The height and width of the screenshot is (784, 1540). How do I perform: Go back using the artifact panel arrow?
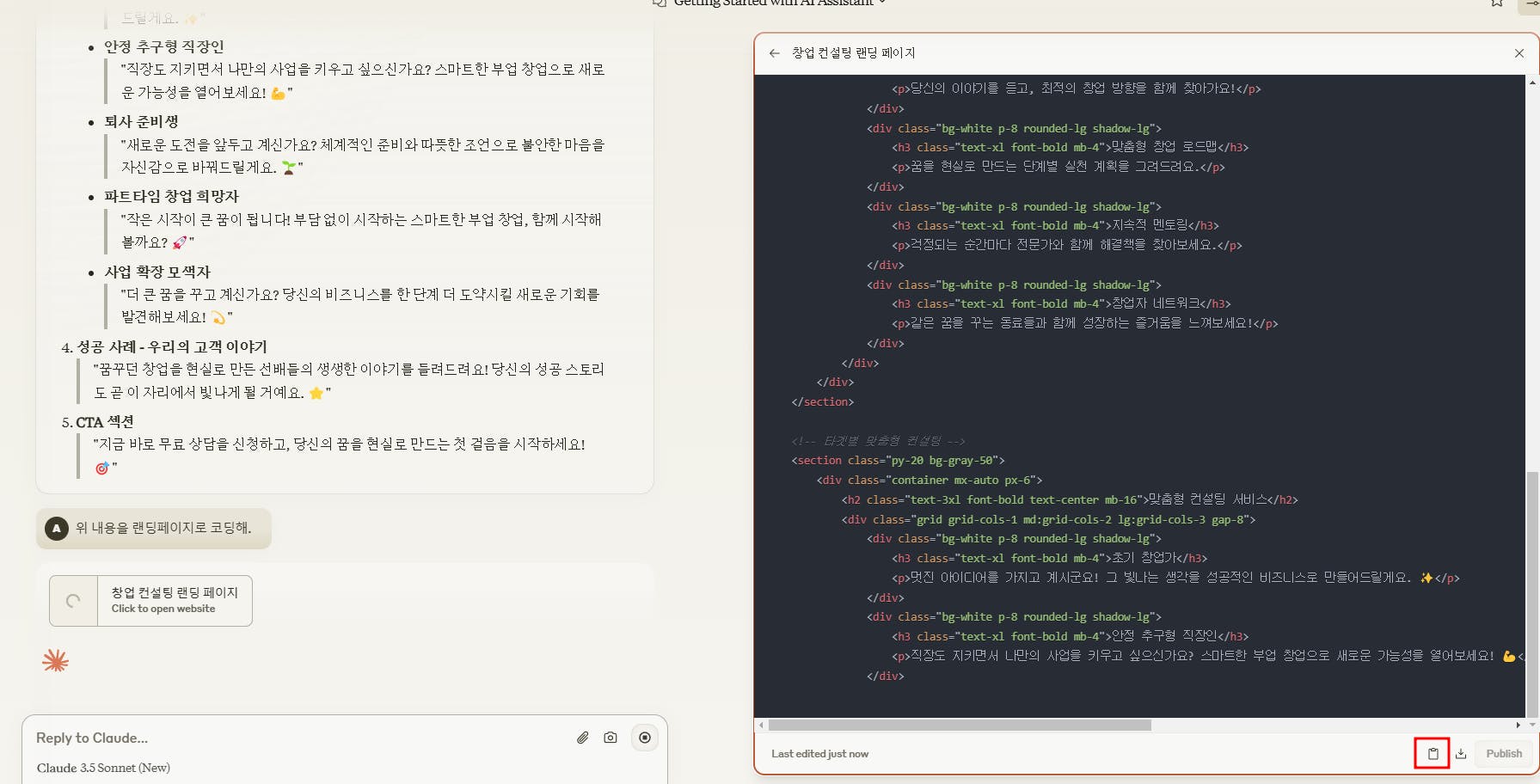(x=775, y=53)
